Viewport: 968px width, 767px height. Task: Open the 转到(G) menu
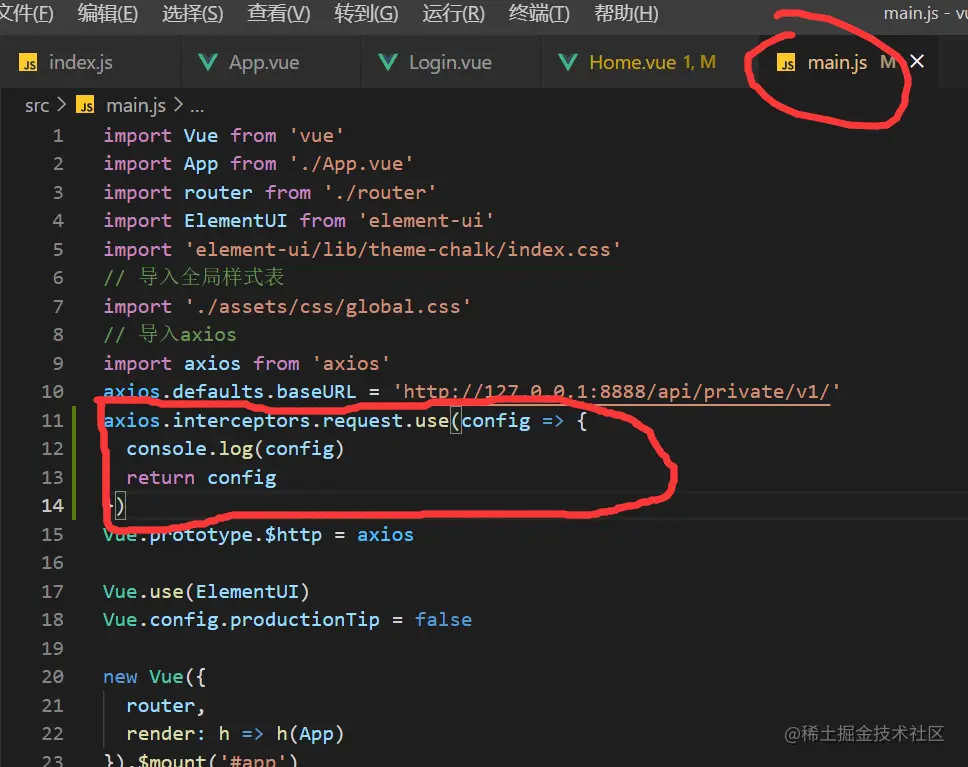tap(366, 13)
